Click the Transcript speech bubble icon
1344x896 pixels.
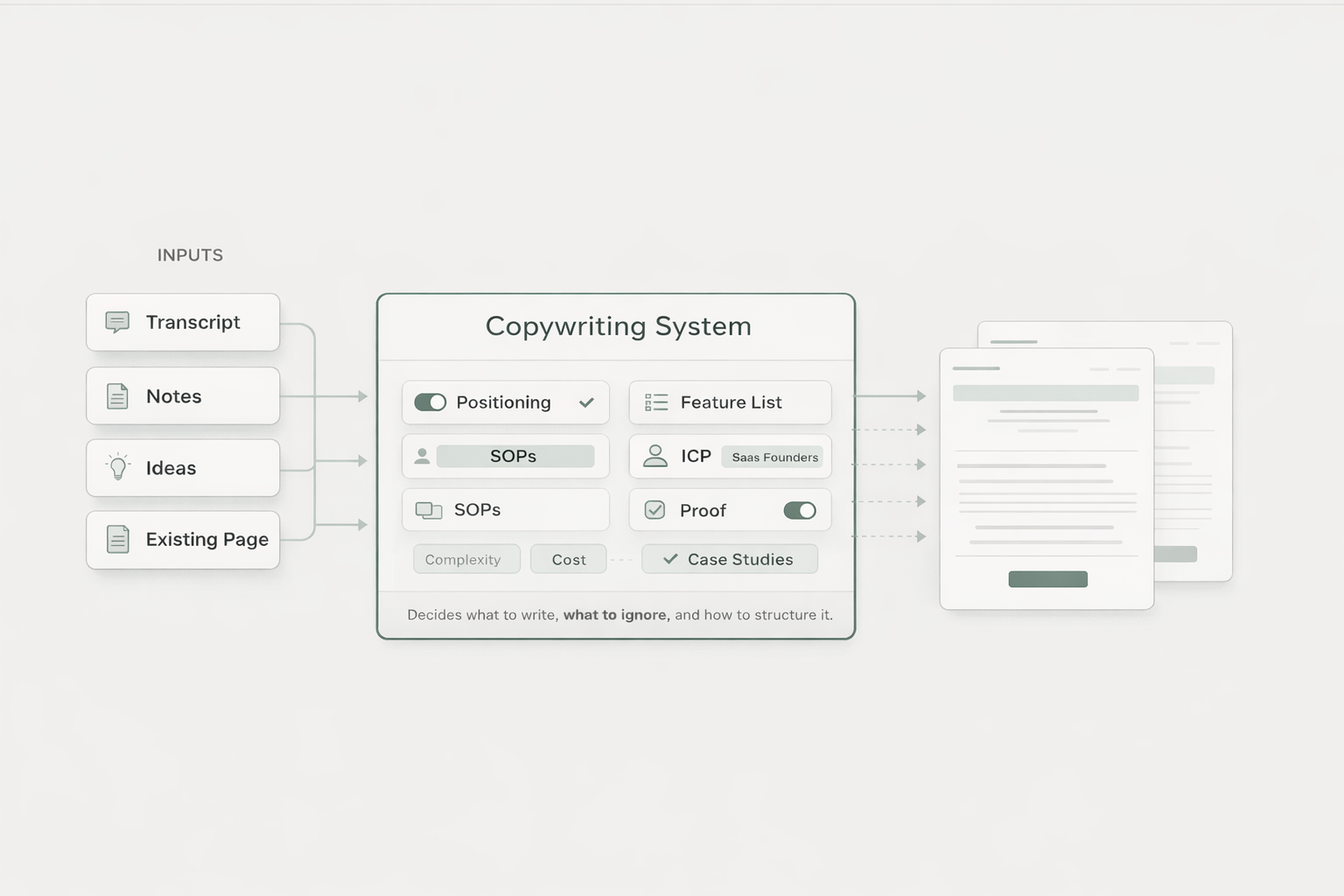coord(117,322)
